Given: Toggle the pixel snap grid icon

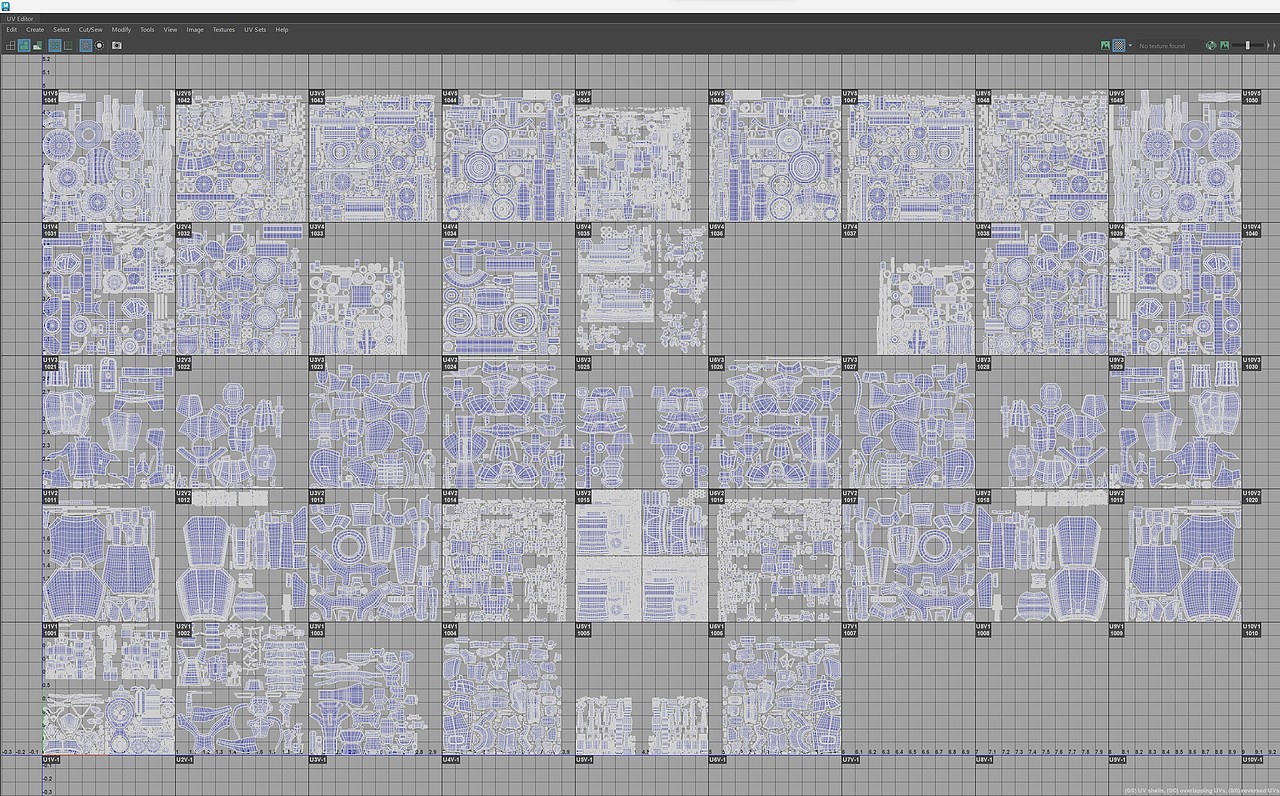Looking at the screenshot, I should 68,45.
